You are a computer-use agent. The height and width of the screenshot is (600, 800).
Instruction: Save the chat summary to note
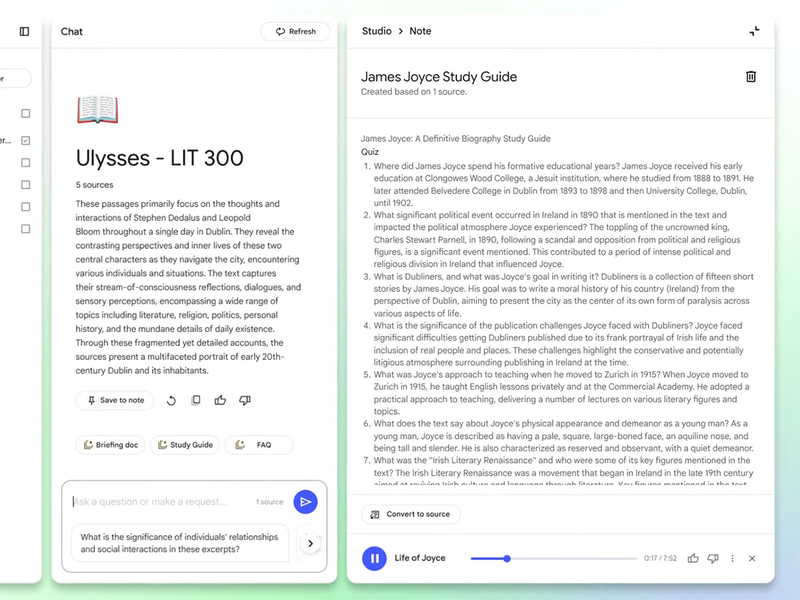[x=116, y=401]
